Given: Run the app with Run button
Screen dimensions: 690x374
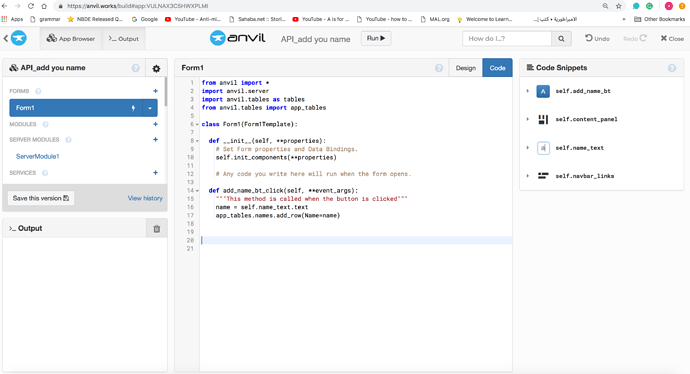Looking at the screenshot, I should pyautogui.click(x=376, y=38).
